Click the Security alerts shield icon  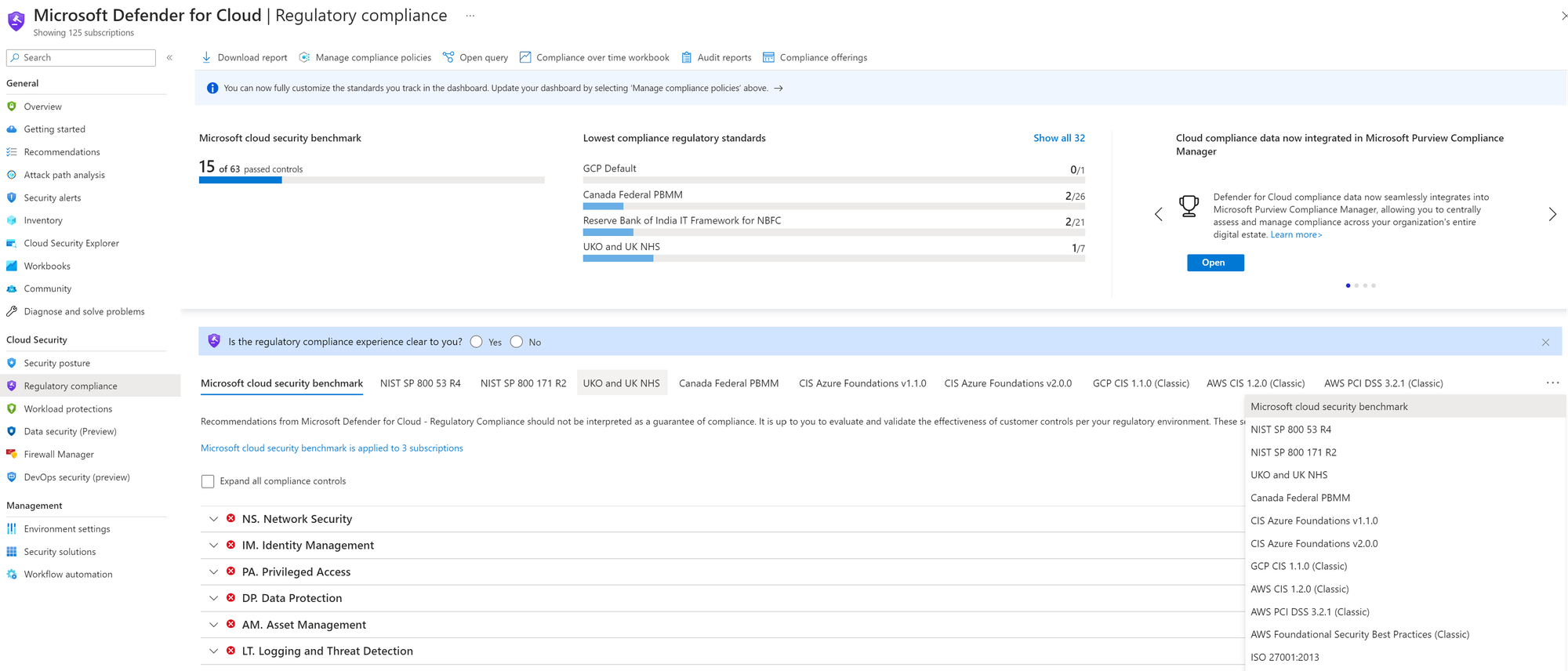pyautogui.click(x=12, y=198)
